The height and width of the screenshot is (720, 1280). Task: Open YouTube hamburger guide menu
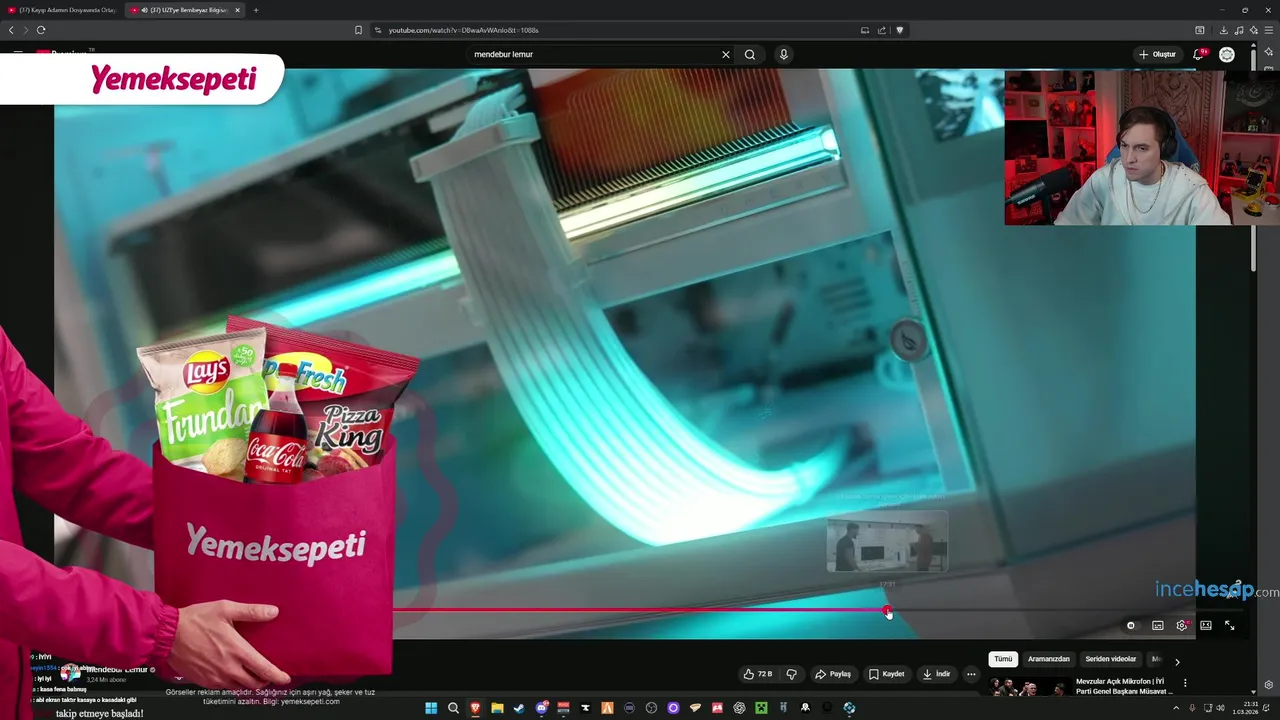coord(18,54)
